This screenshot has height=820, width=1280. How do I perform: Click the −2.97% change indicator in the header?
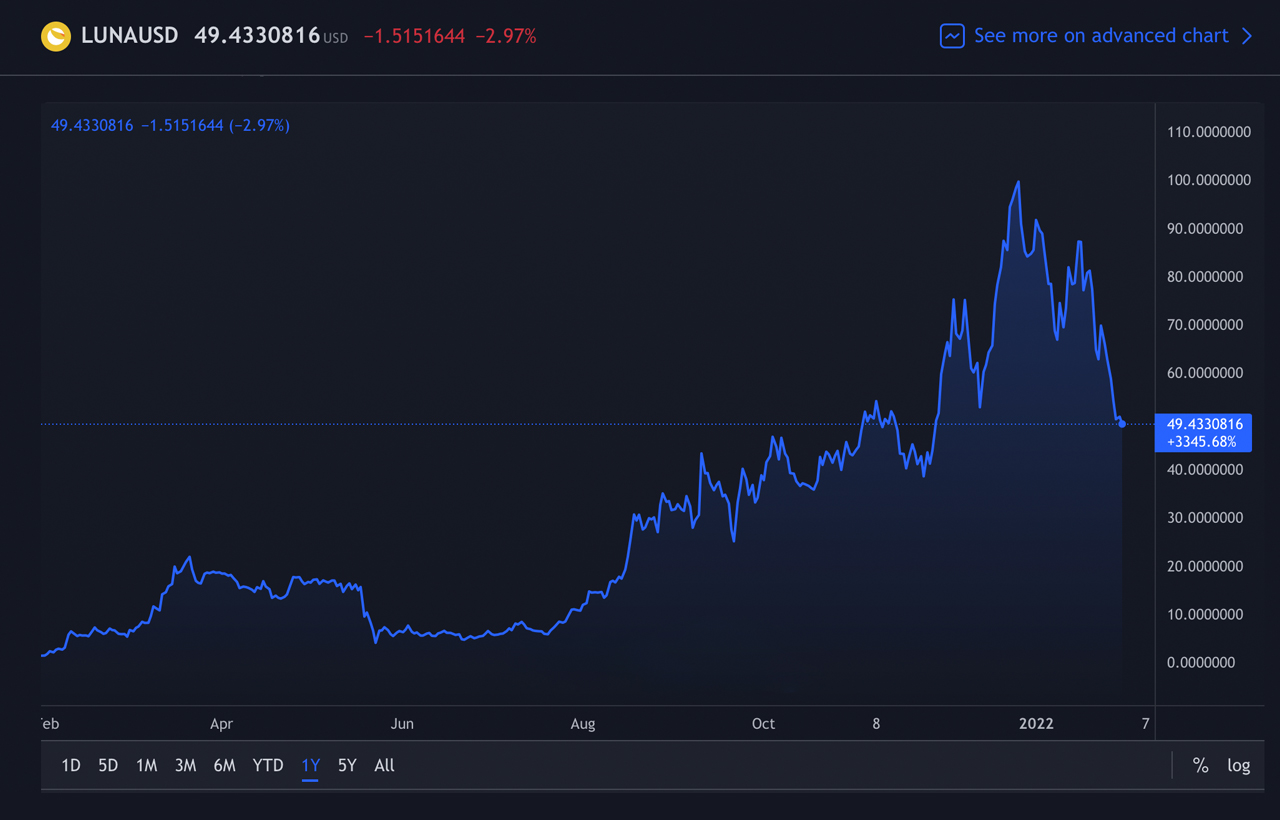click(509, 36)
